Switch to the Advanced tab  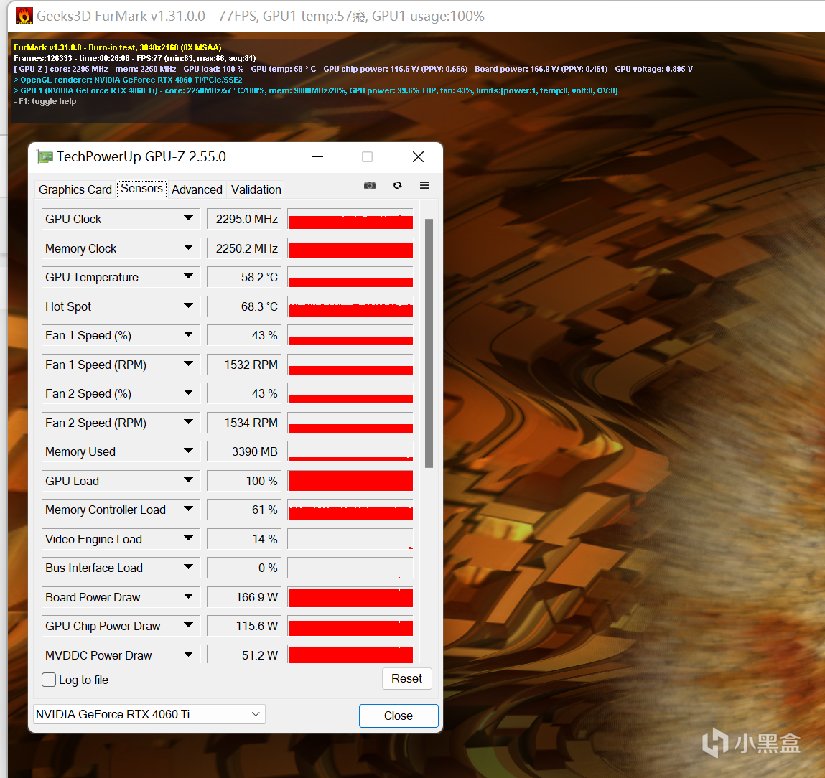(197, 189)
